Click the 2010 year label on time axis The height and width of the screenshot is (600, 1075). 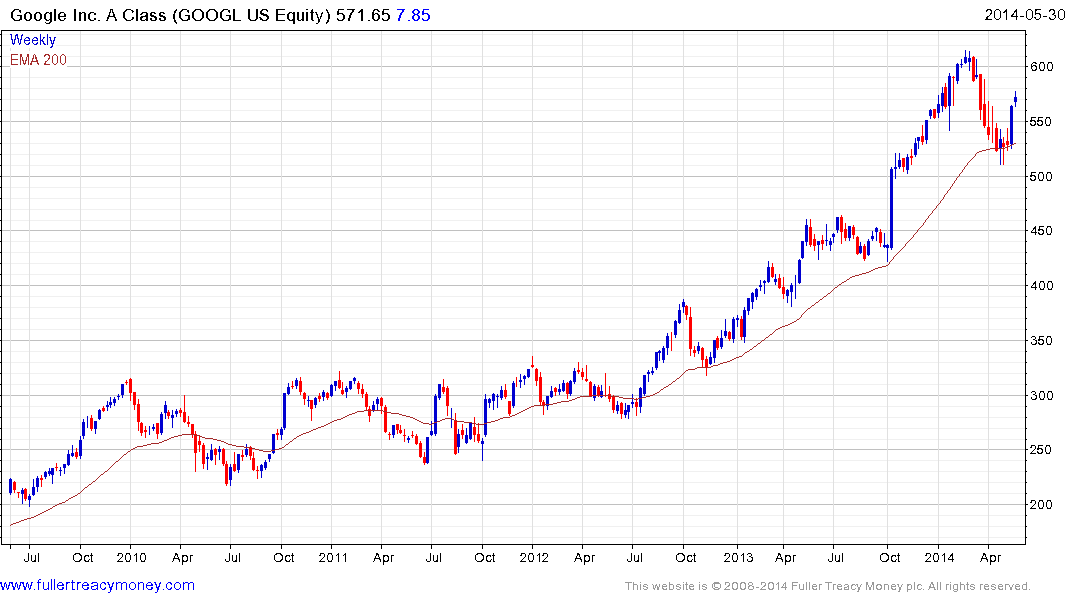pyautogui.click(x=131, y=557)
